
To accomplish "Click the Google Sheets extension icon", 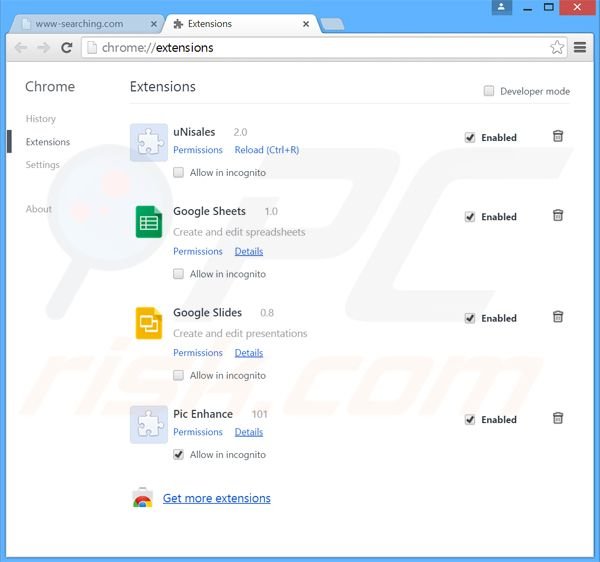I will click(149, 222).
